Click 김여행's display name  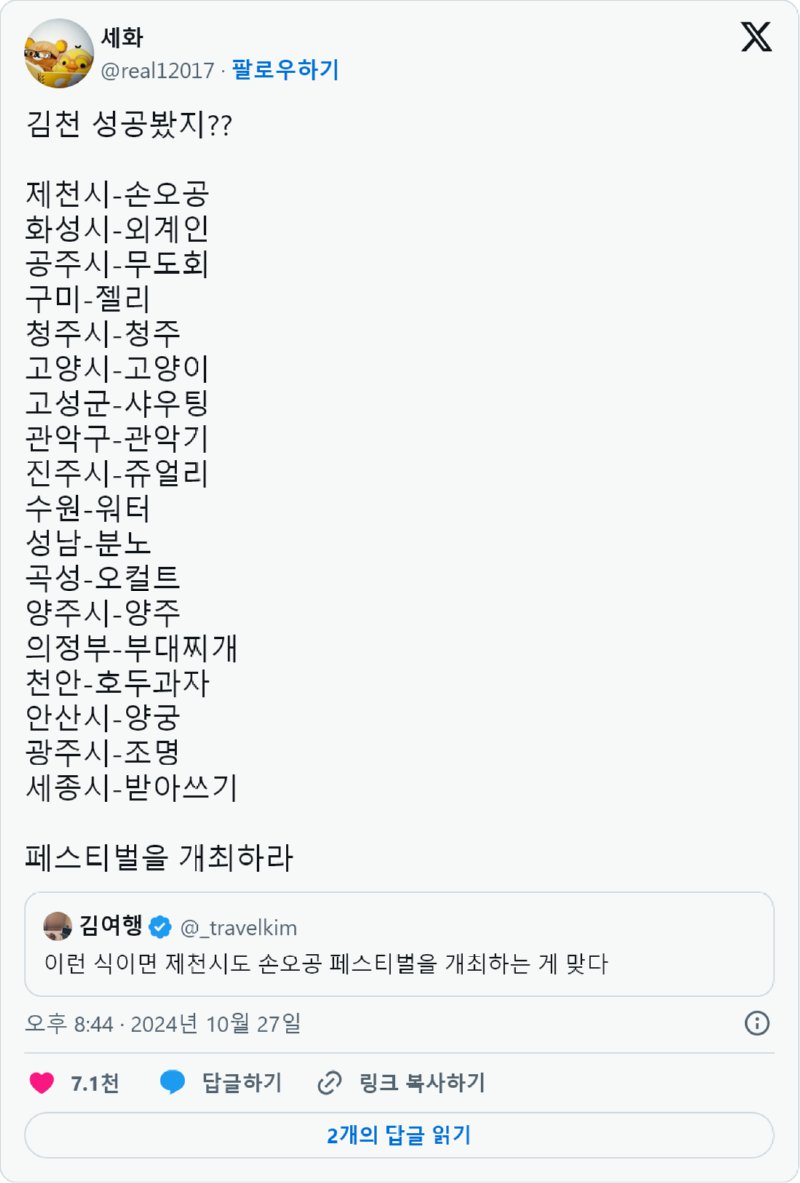point(110,925)
